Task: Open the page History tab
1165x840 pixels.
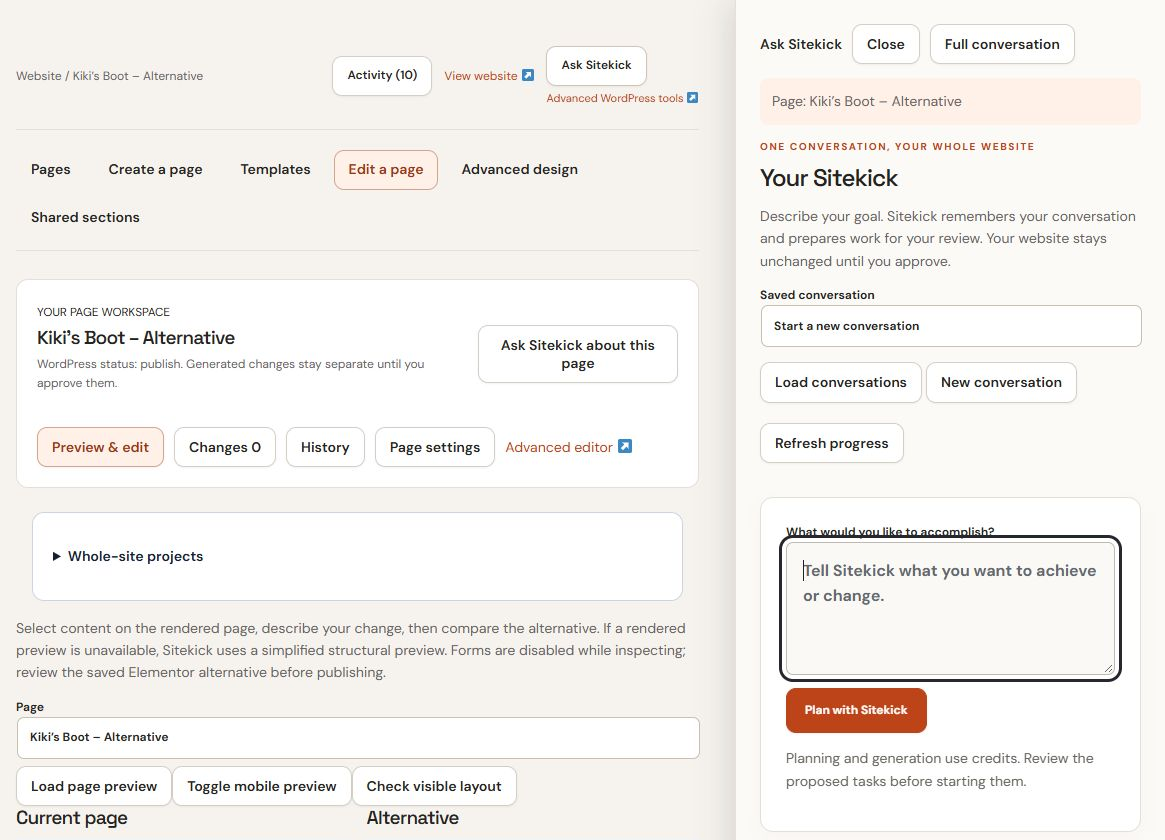Action: [325, 447]
